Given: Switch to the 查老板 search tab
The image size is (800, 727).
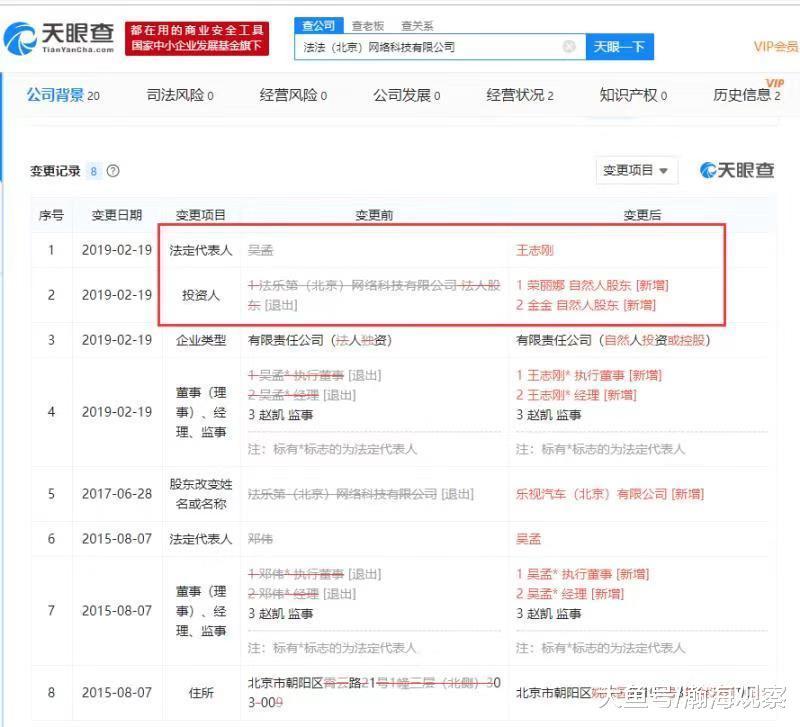Looking at the screenshot, I should [x=368, y=26].
